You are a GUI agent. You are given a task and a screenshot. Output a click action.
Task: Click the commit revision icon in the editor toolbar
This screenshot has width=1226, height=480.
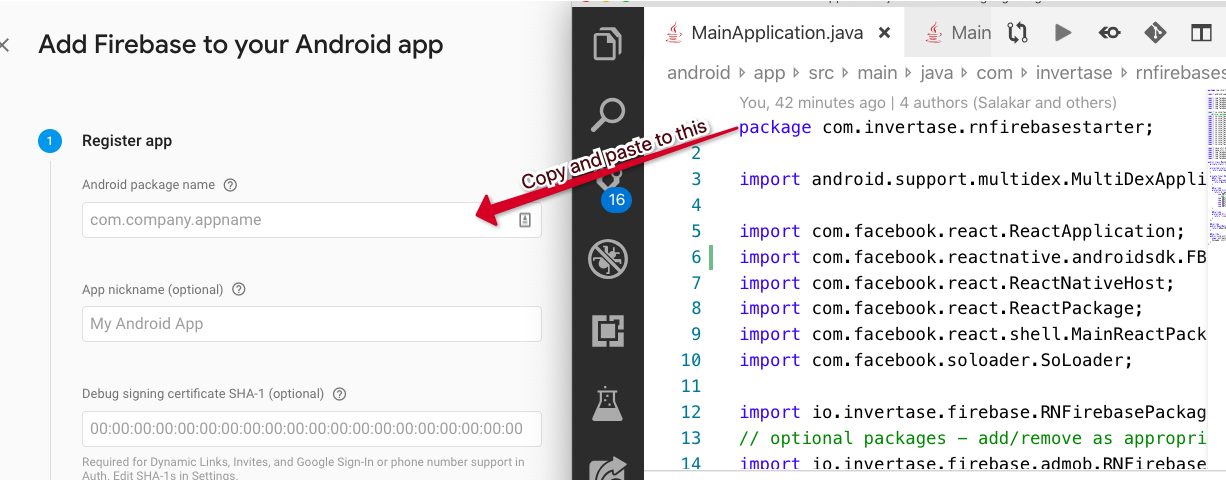pyautogui.click(x=1109, y=33)
